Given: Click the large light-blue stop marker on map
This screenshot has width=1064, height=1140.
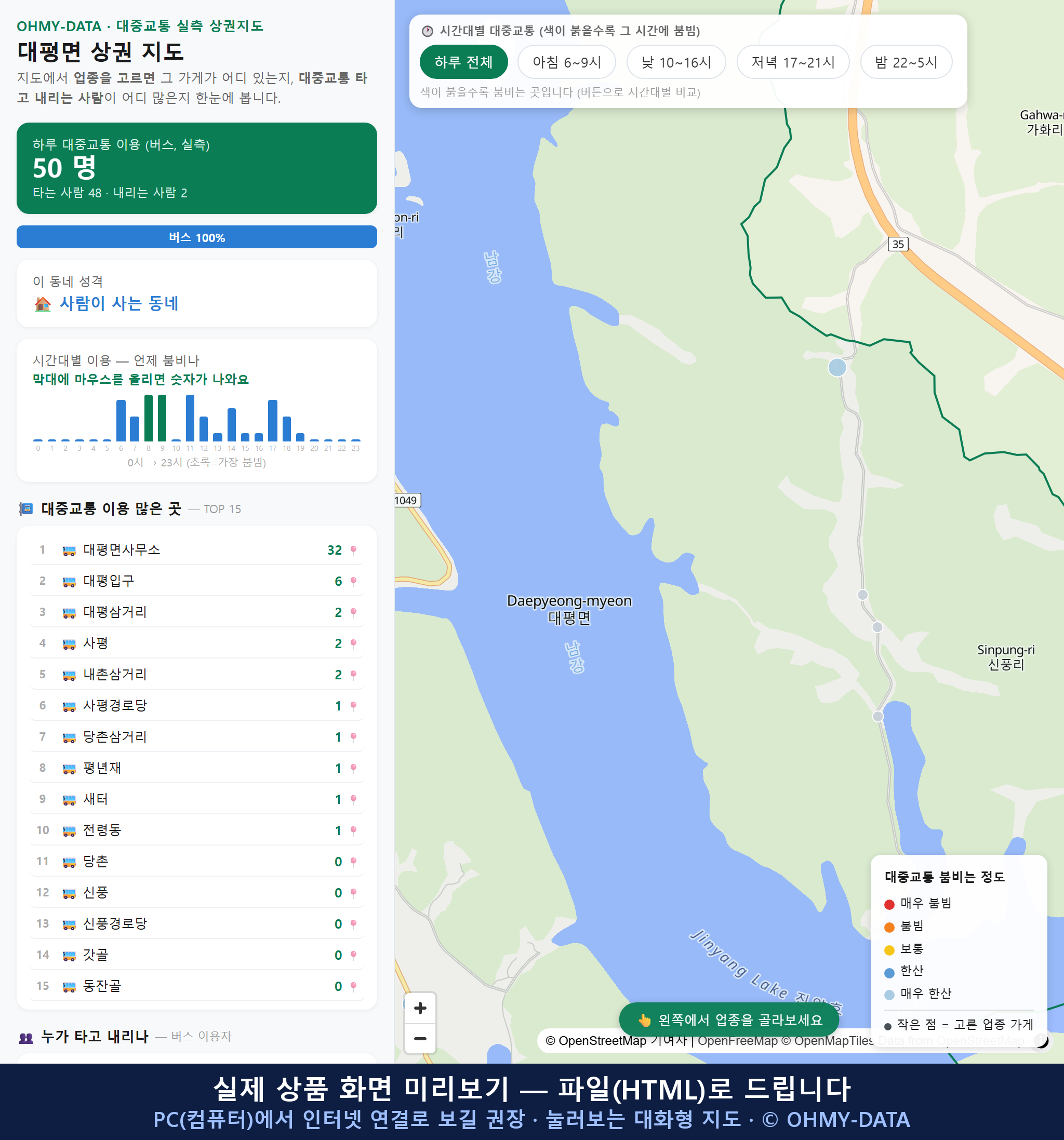Looking at the screenshot, I should tap(837, 367).
